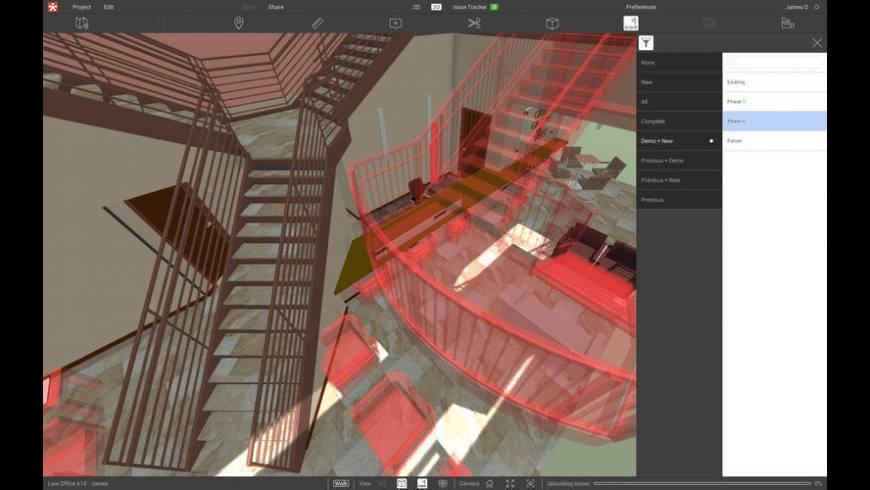Switch to 3D view mode

[x=436, y=7]
